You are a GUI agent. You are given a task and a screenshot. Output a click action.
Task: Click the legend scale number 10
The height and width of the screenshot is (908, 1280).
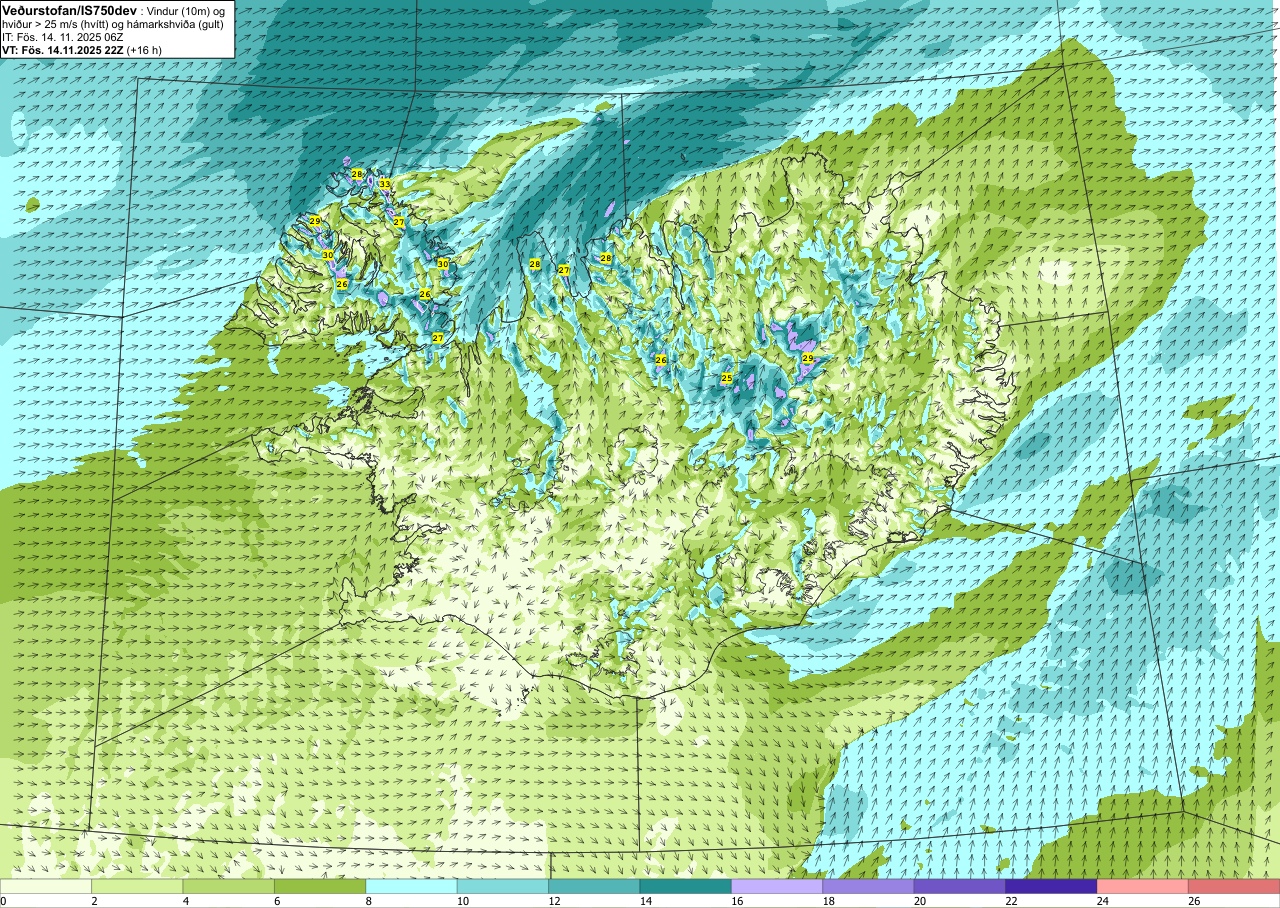(461, 901)
